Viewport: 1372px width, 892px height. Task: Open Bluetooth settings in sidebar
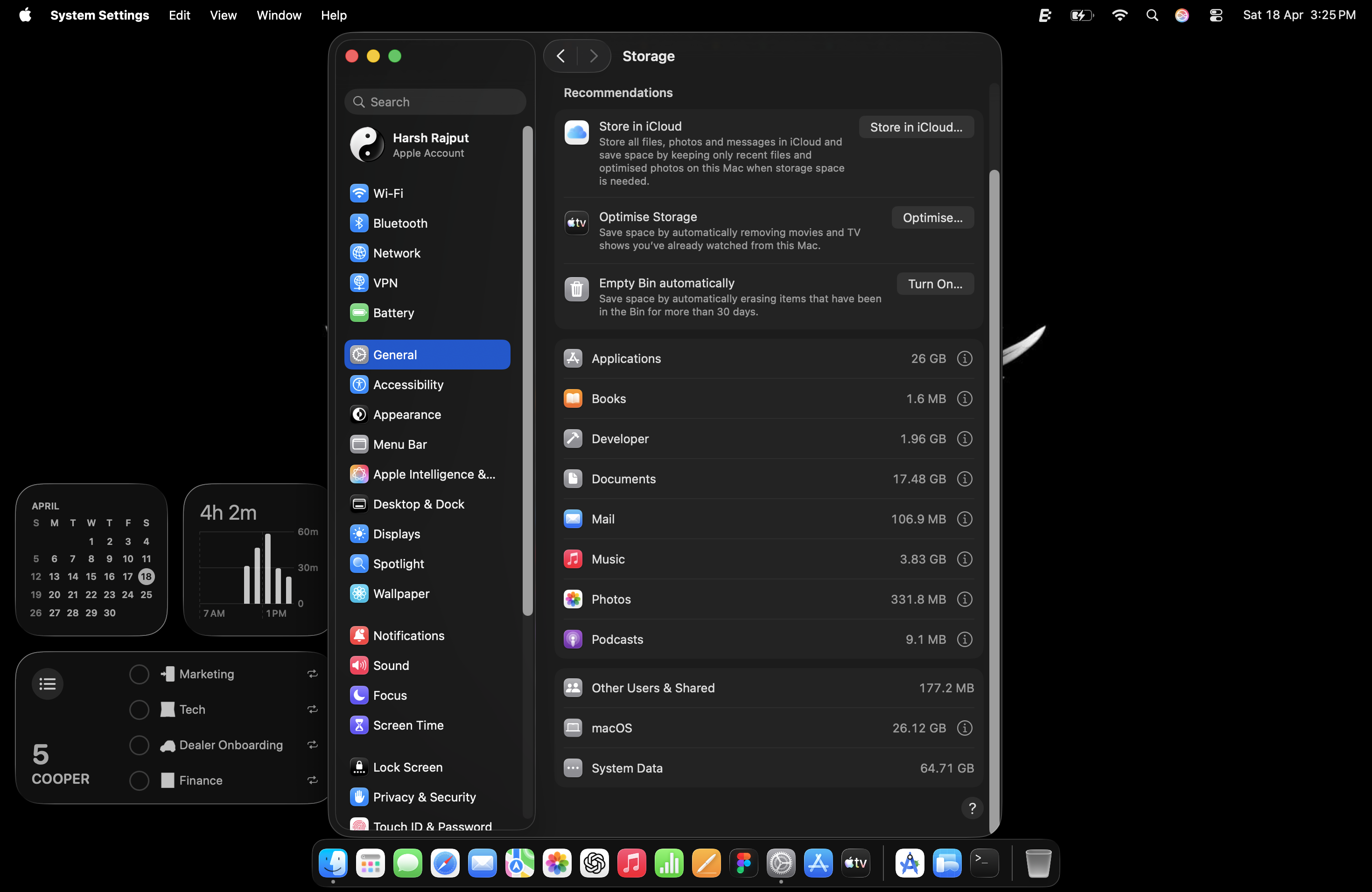click(427, 223)
